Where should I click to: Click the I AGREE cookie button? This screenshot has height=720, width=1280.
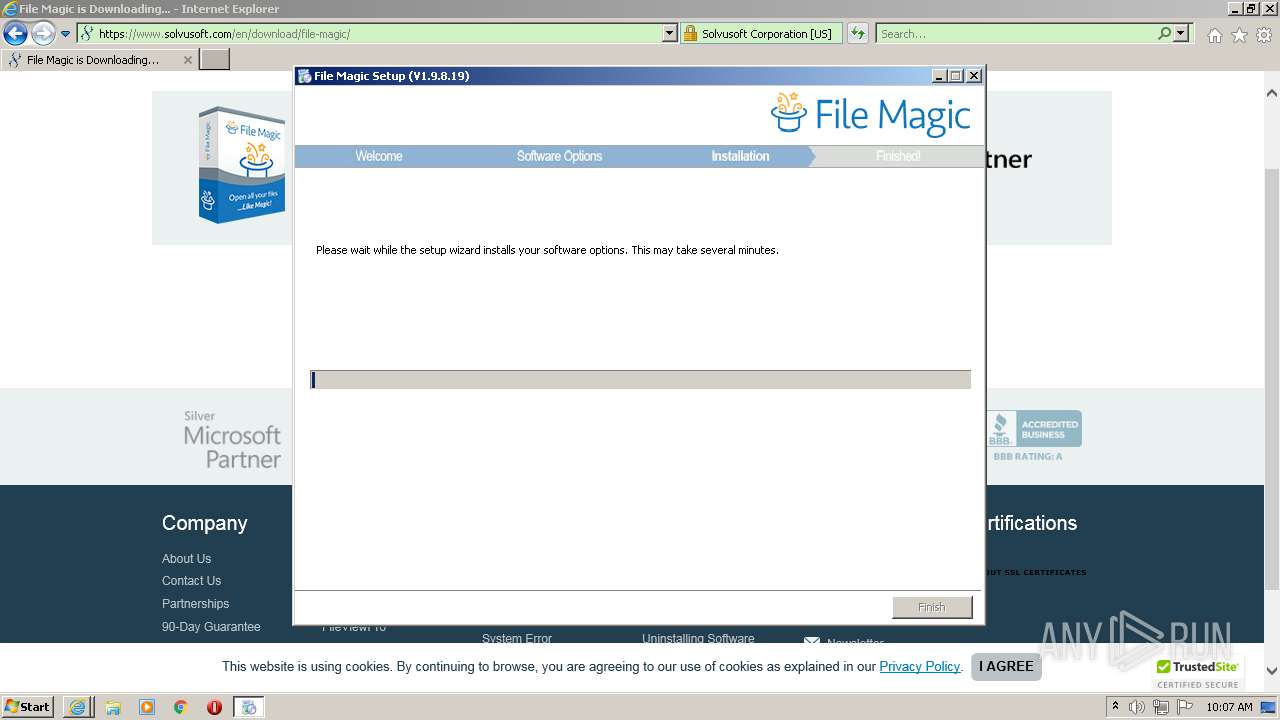point(1006,666)
